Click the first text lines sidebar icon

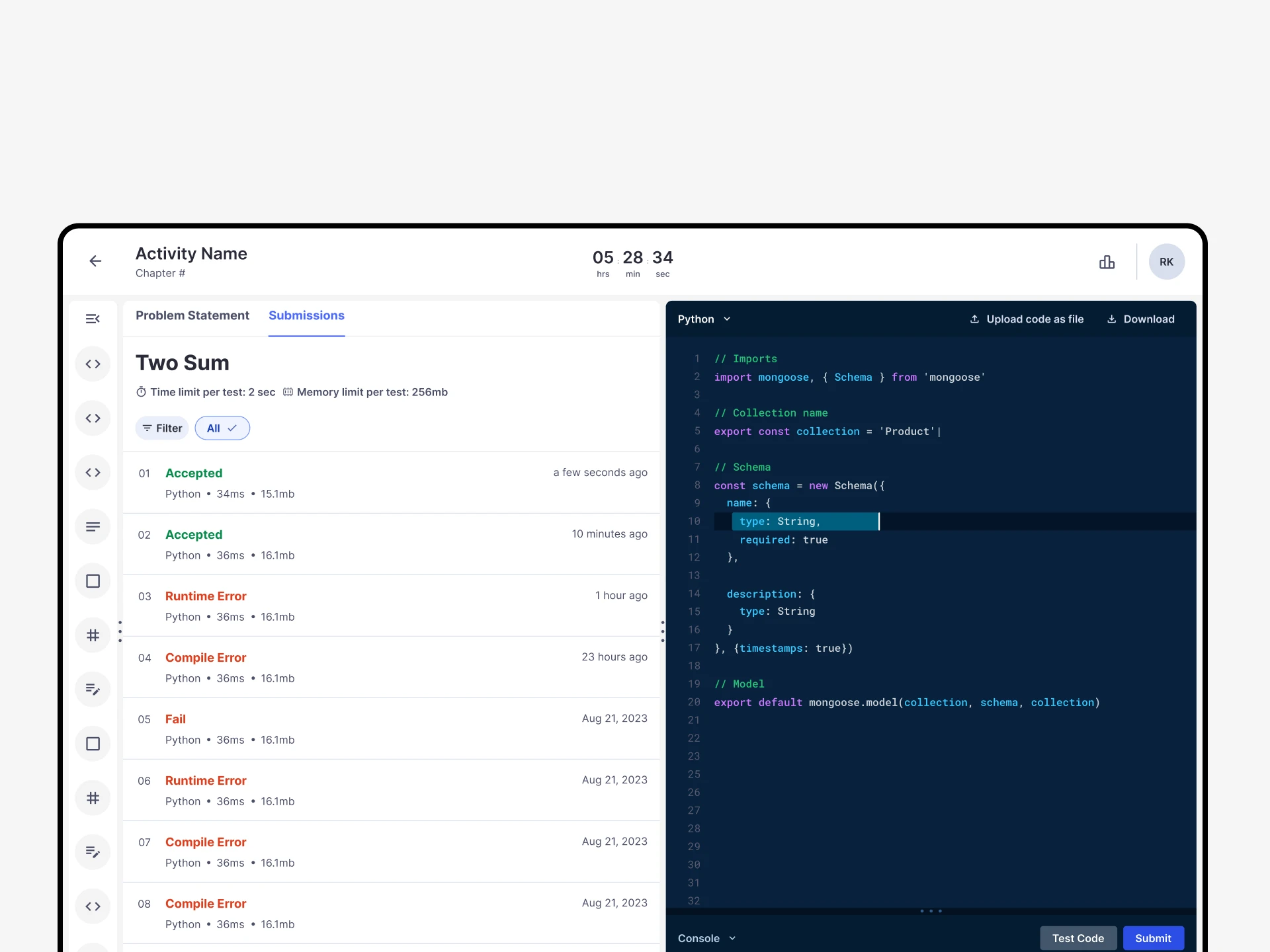click(93, 527)
